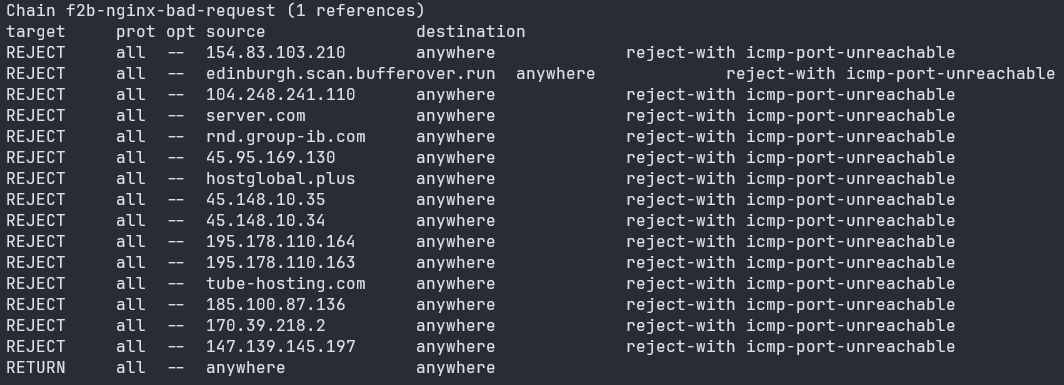Click source IP 170.39.218.2
Viewport: 1064px width, 385px height.
pyautogui.click(x=265, y=327)
